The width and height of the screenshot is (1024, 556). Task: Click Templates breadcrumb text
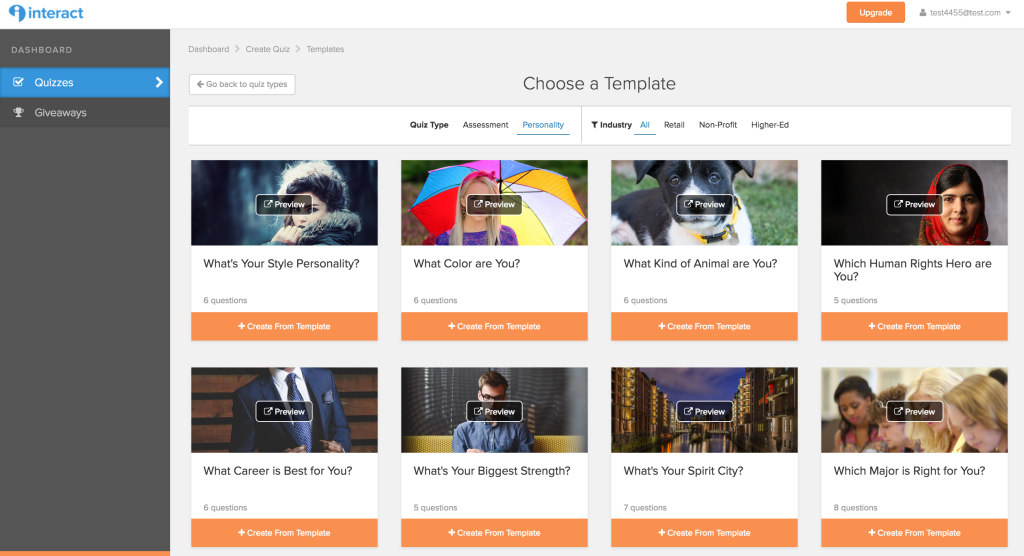click(x=325, y=49)
